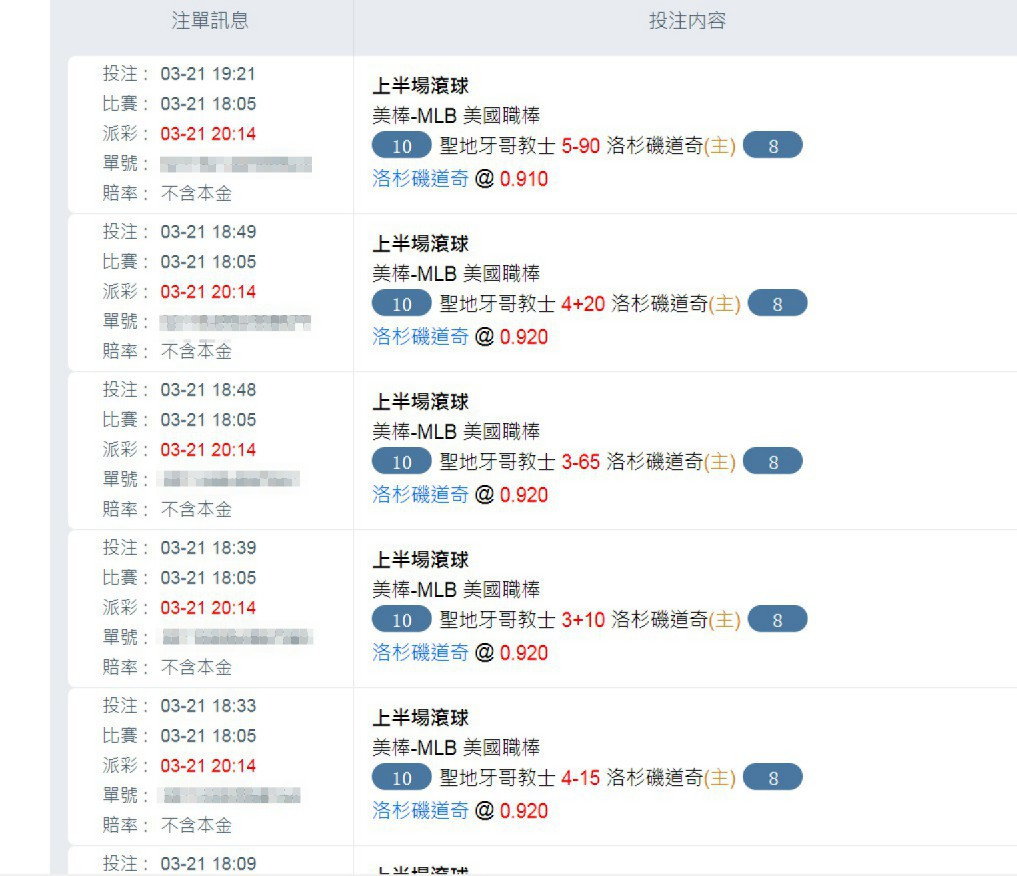Click score badge 10 in the 4-15 bet
Screen dimensions: 1017x876
401,777
